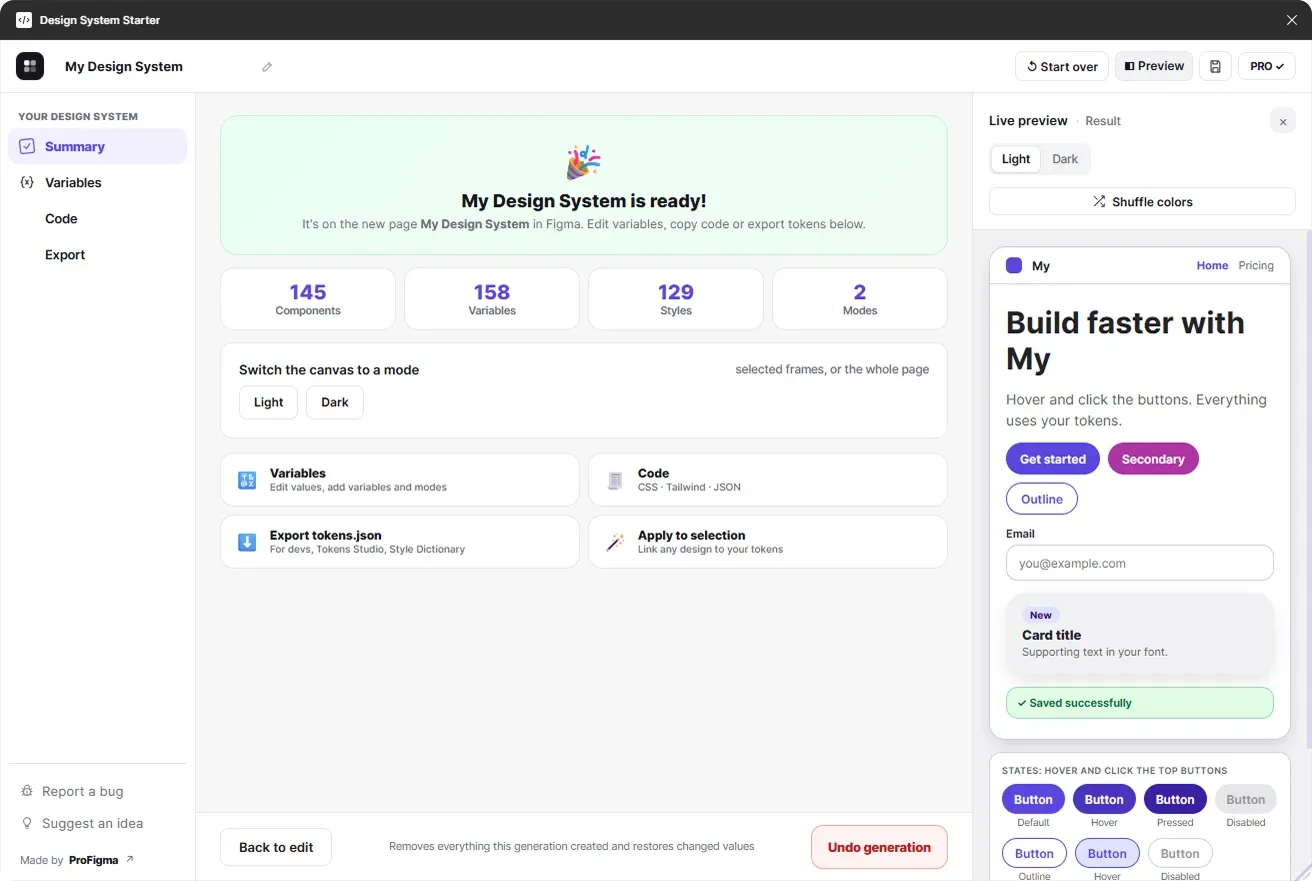Image resolution: width=1312 pixels, height=881 pixels.
Task: Click the Pricing link in preview navbar
Action: pyautogui.click(x=1256, y=266)
